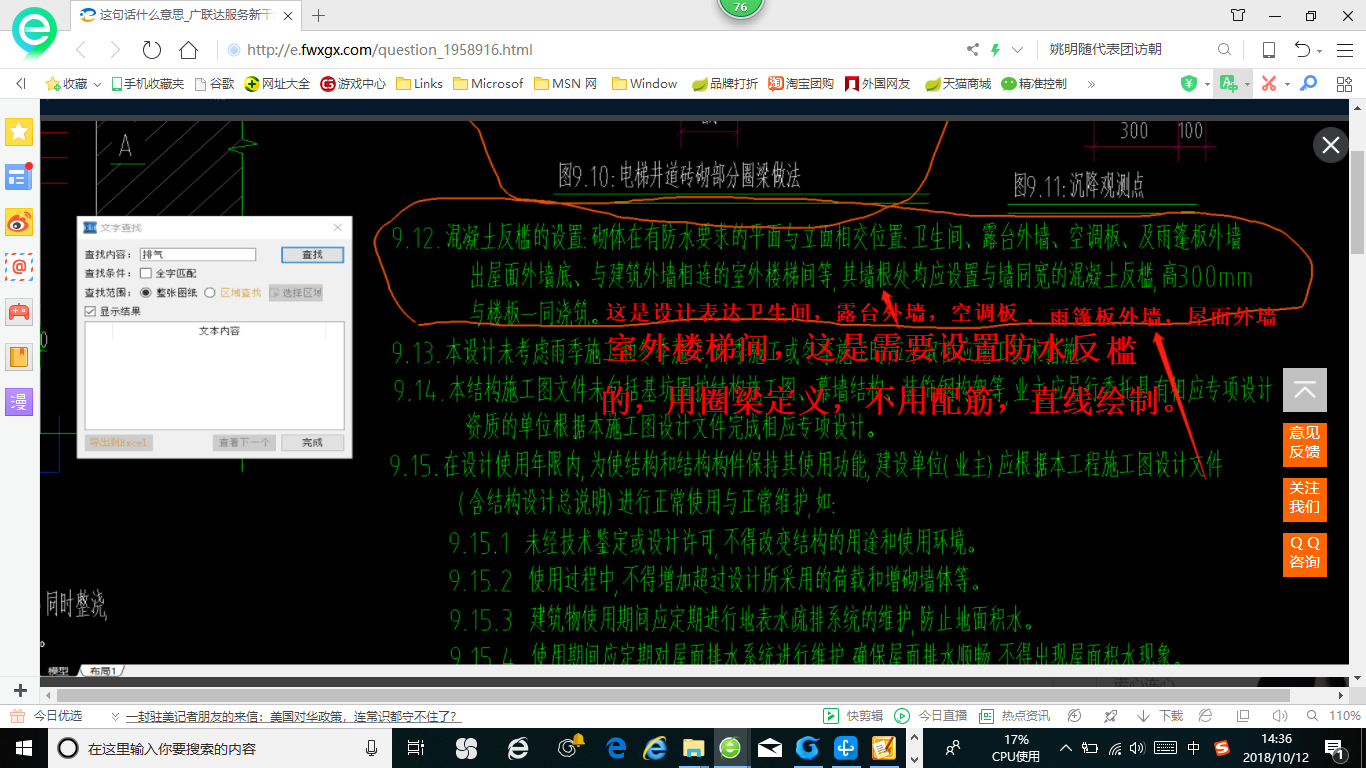Click the scroll-to-top arrow button
This screenshot has width=1366, height=768.
pyautogui.click(x=1305, y=390)
